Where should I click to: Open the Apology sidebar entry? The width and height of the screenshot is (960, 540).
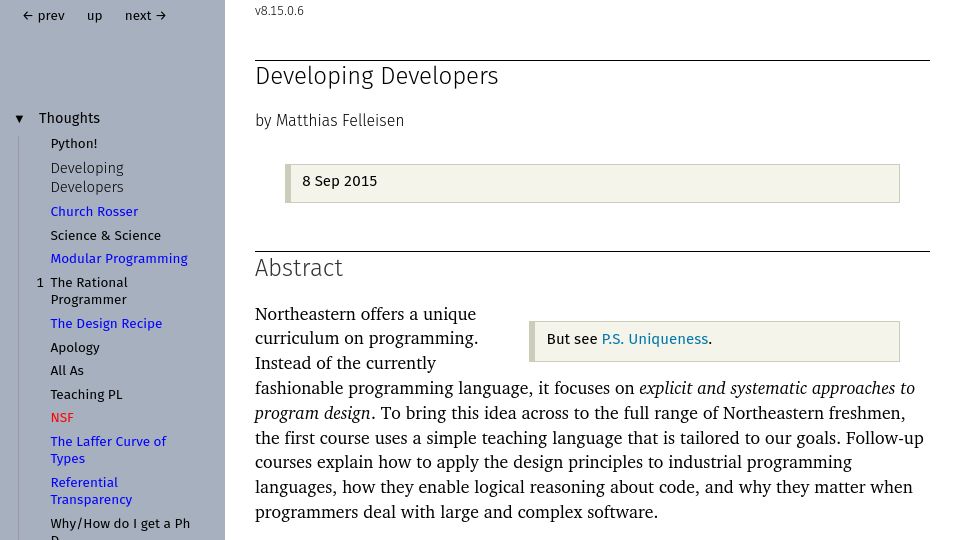pos(75,348)
